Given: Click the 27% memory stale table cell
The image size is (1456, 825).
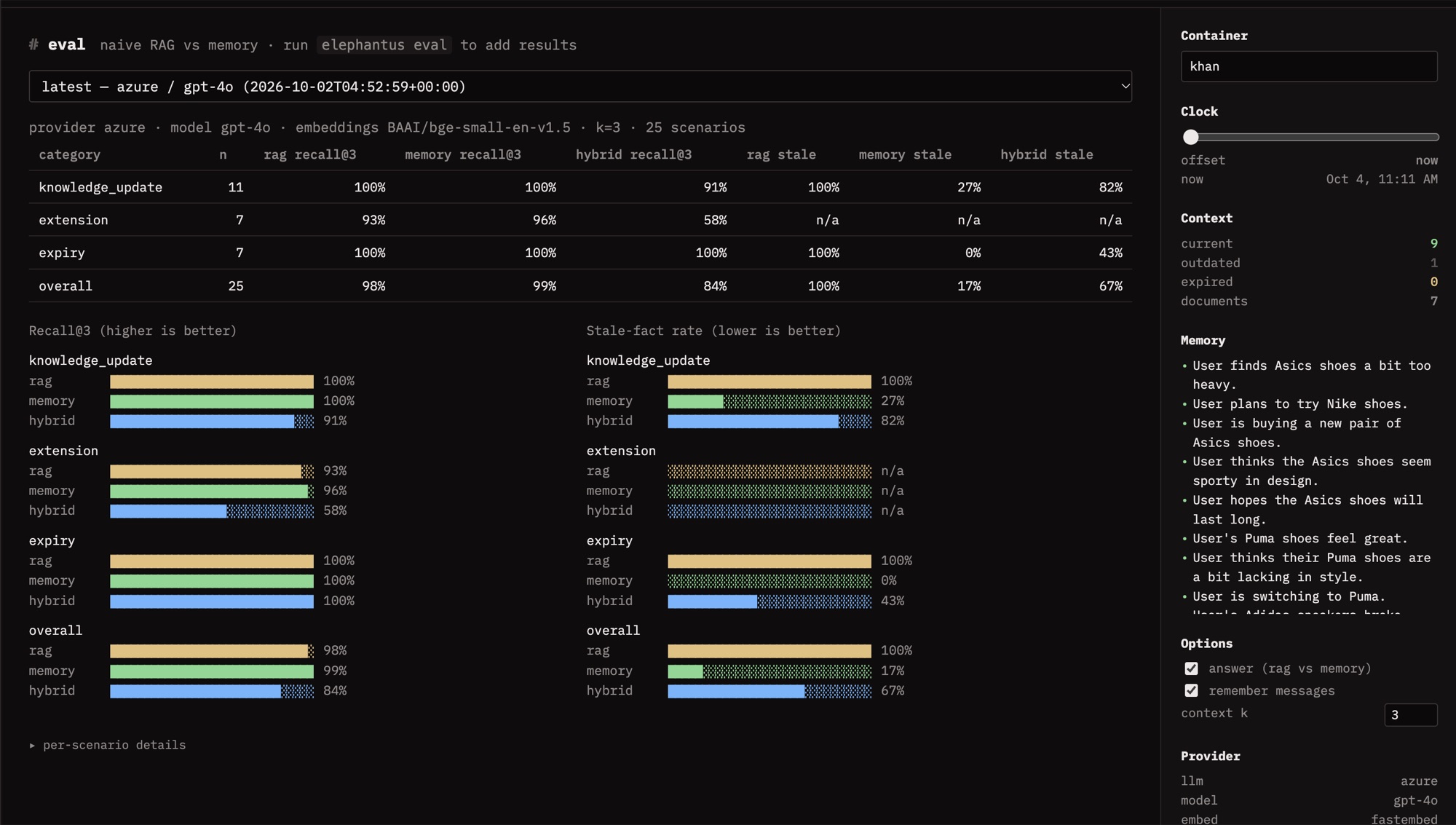Looking at the screenshot, I should click(x=969, y=187).
